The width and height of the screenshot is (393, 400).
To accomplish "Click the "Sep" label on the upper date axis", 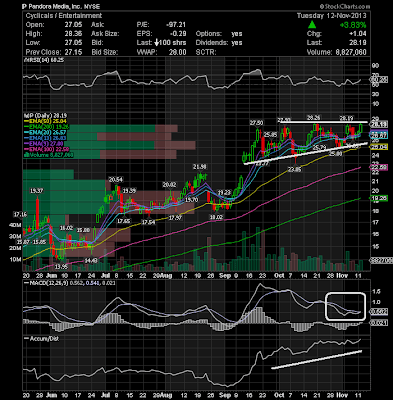I will pos(225,276).
